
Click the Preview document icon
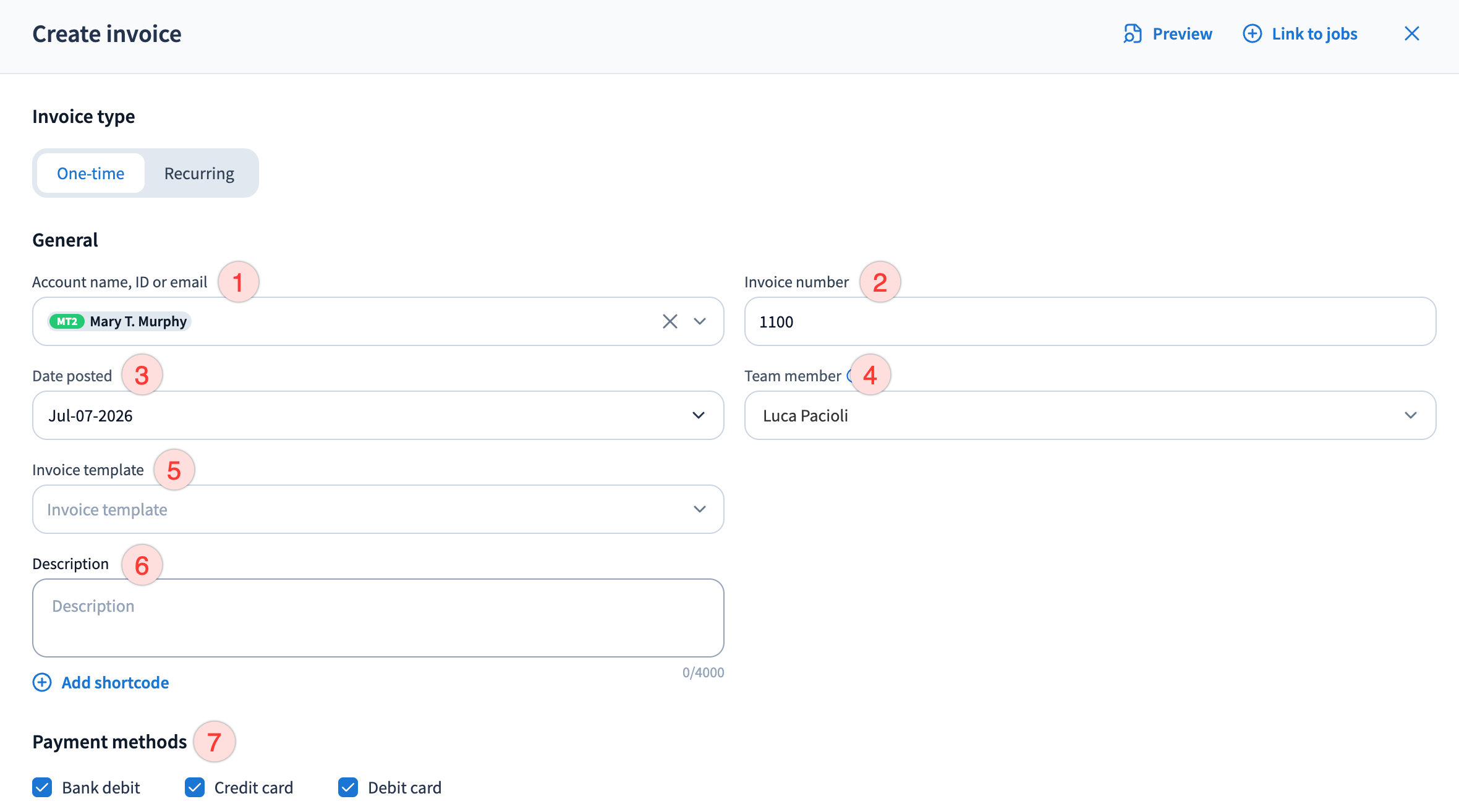[1133, 33]
